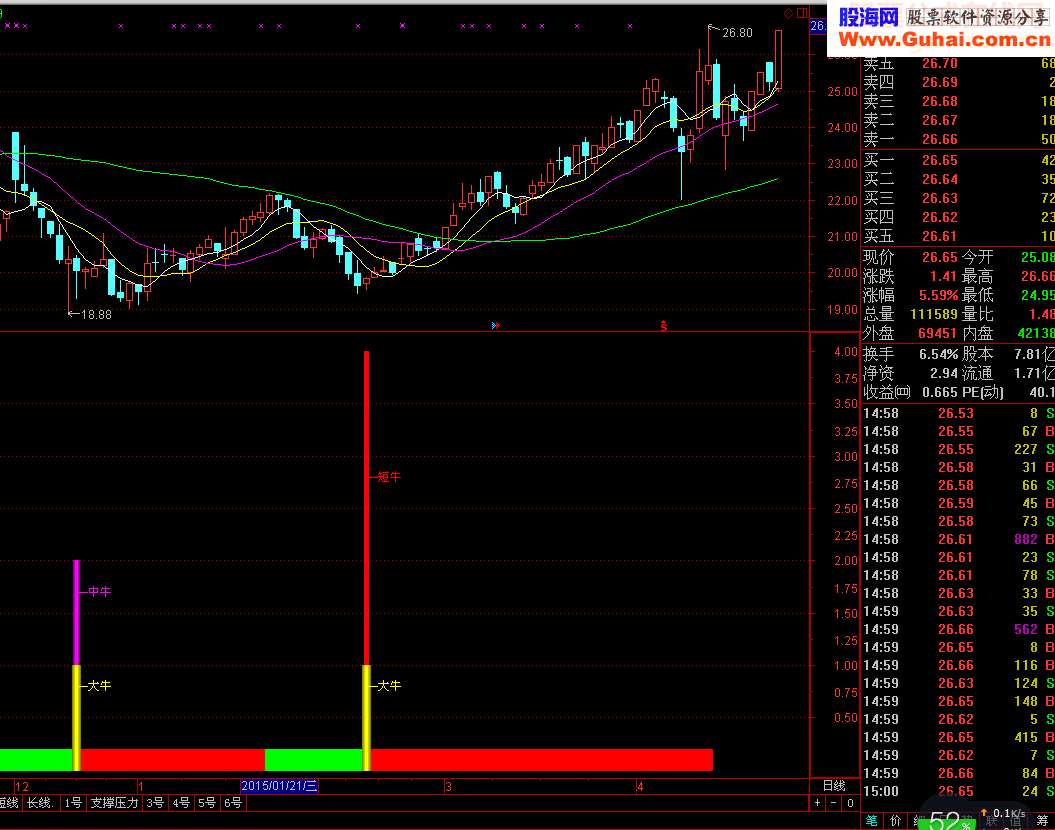Viewport: 1055px width, 830px height.
Task: Click the 外盘 value 69451
Action: [937, 333]
